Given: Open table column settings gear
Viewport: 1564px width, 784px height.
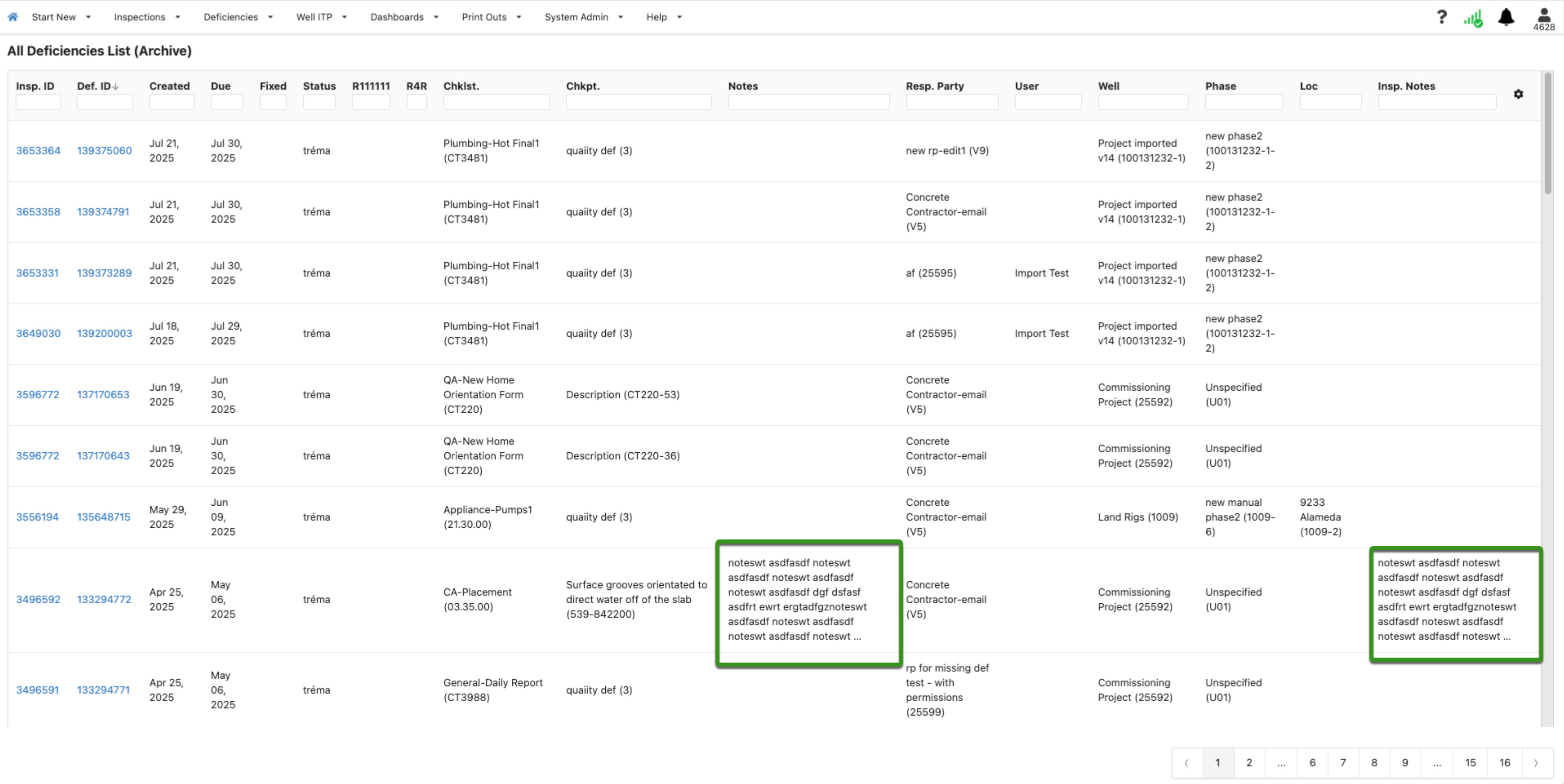Looking at the screenshot, I should pos(1519,94).
